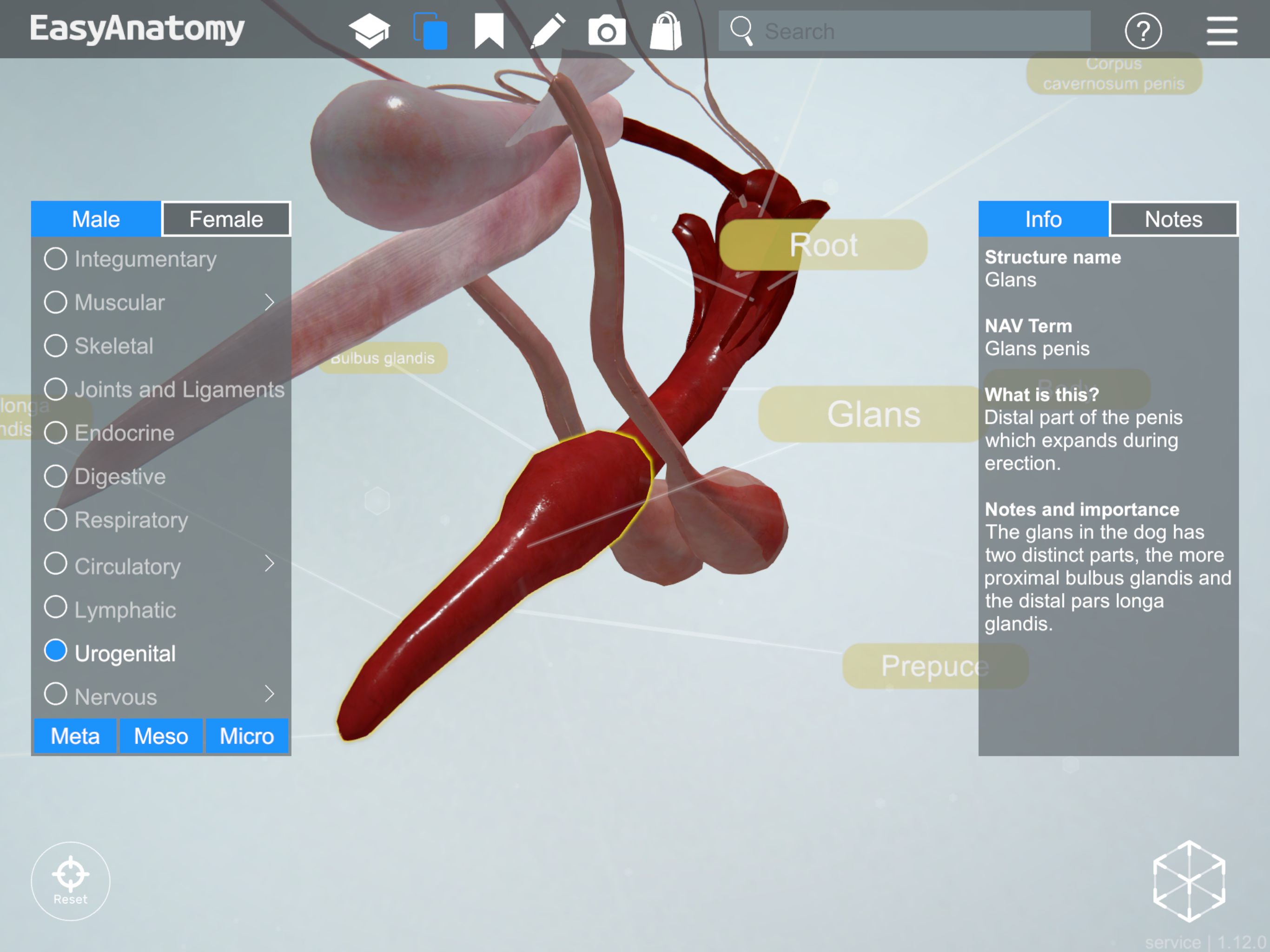This screenshot has width=1270, height=952.
Task: Expand the Circulatory submenu chevron
Action: pos(269,563)
